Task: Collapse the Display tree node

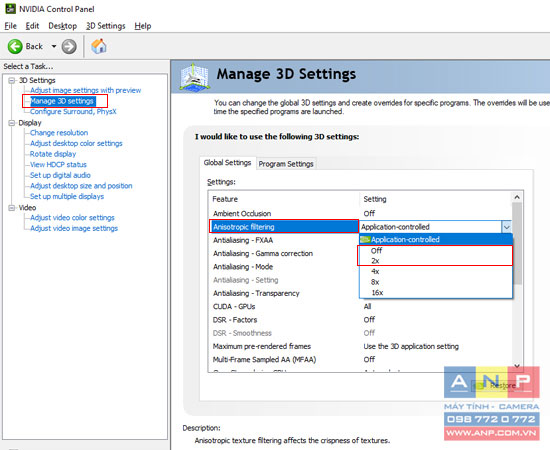Action: (x=12, y=123)
